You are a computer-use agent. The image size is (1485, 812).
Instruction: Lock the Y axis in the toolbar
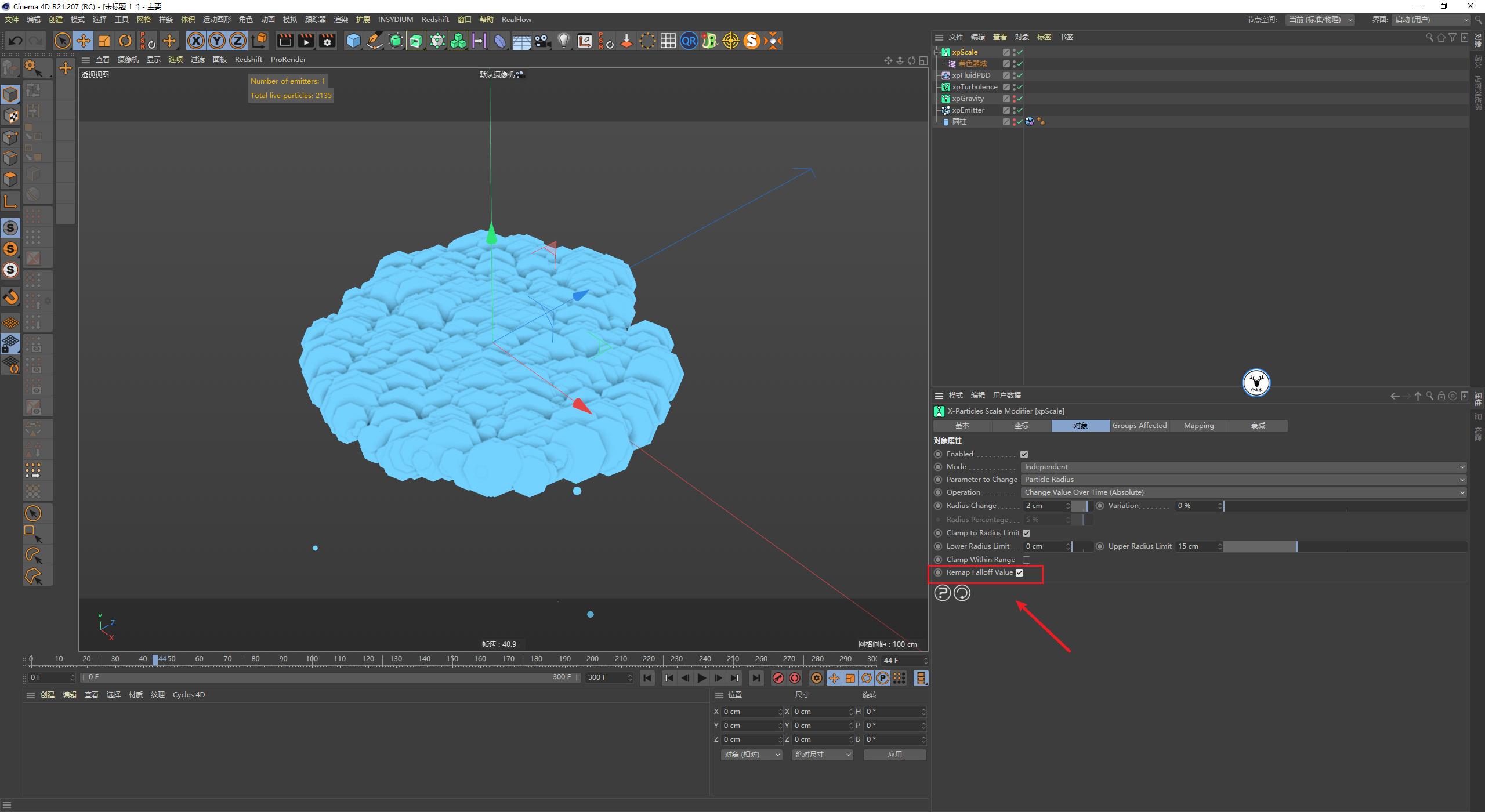[217, 41]
